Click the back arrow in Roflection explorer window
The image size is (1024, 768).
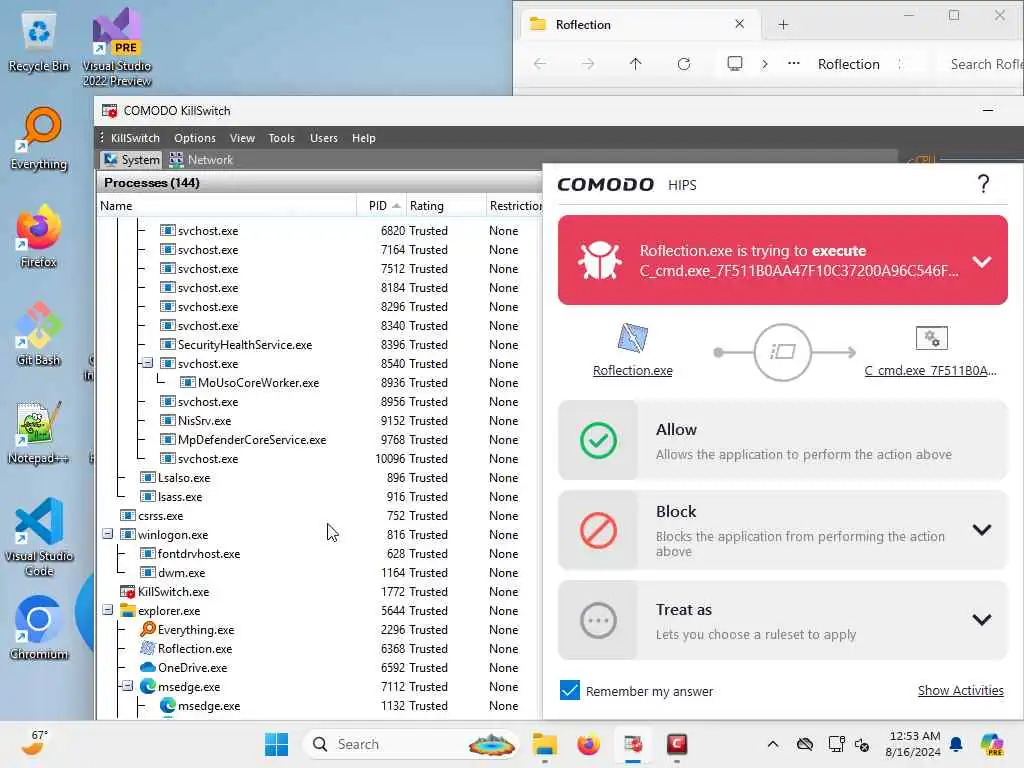tap(540, 64)
